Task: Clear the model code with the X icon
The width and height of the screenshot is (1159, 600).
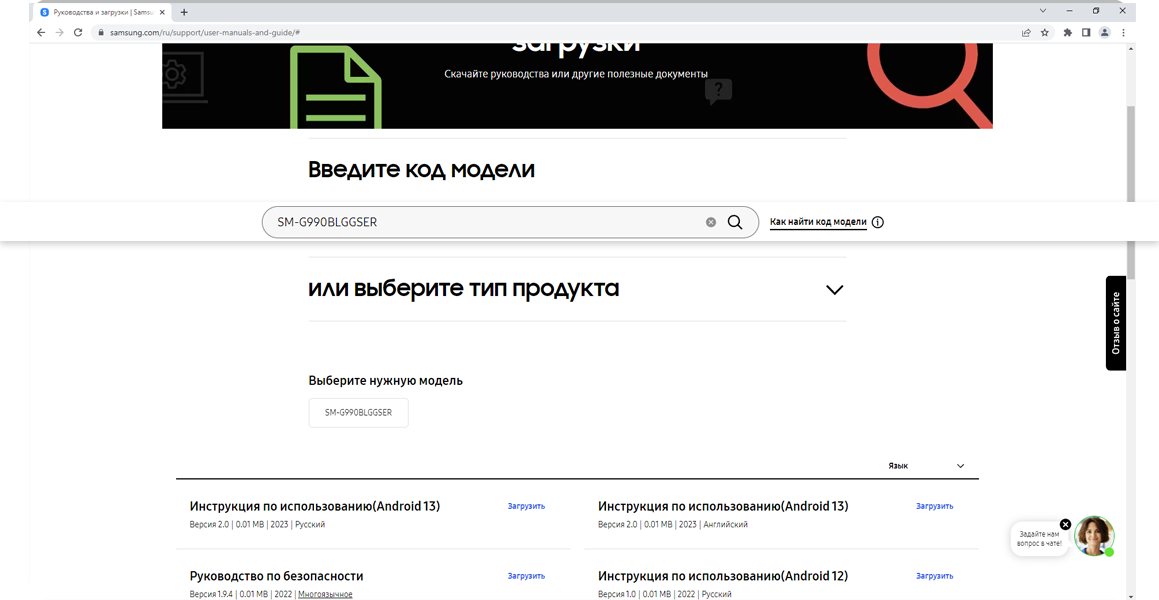Action: coord(711,222)
